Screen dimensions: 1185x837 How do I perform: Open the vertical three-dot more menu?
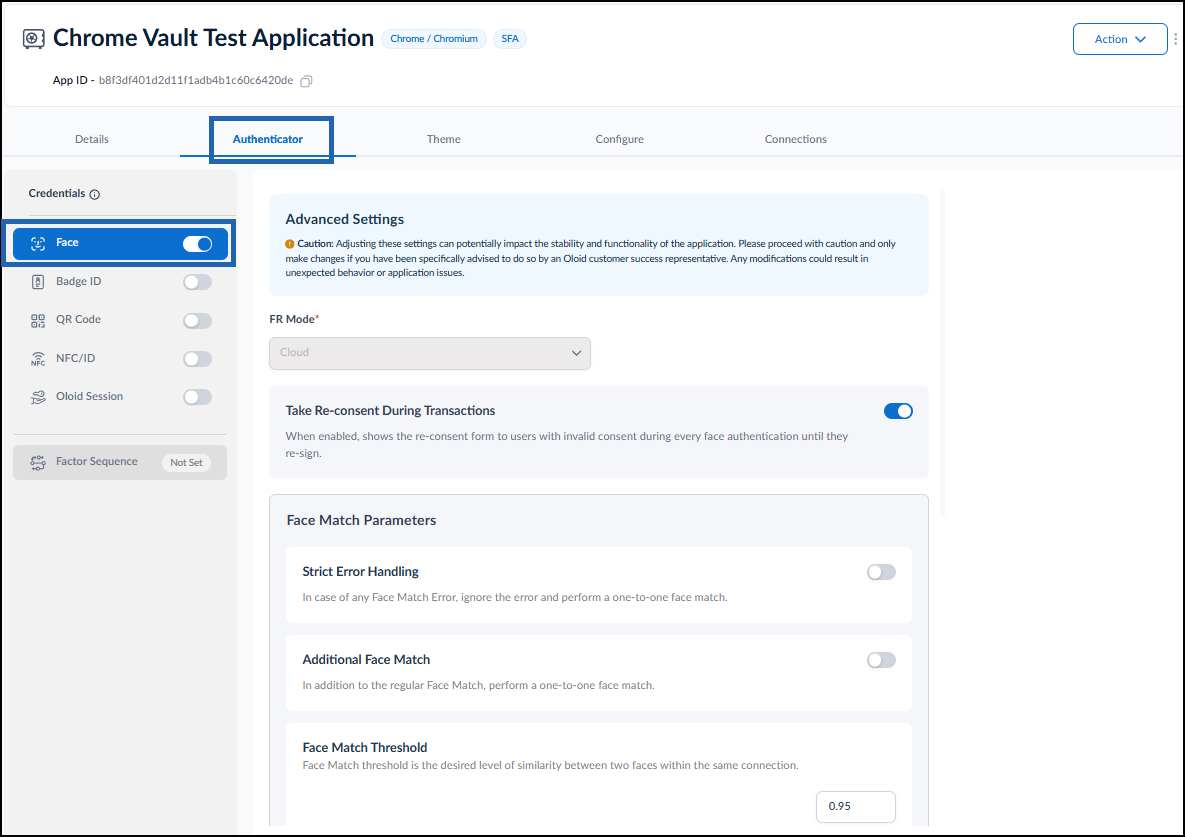1175,39
